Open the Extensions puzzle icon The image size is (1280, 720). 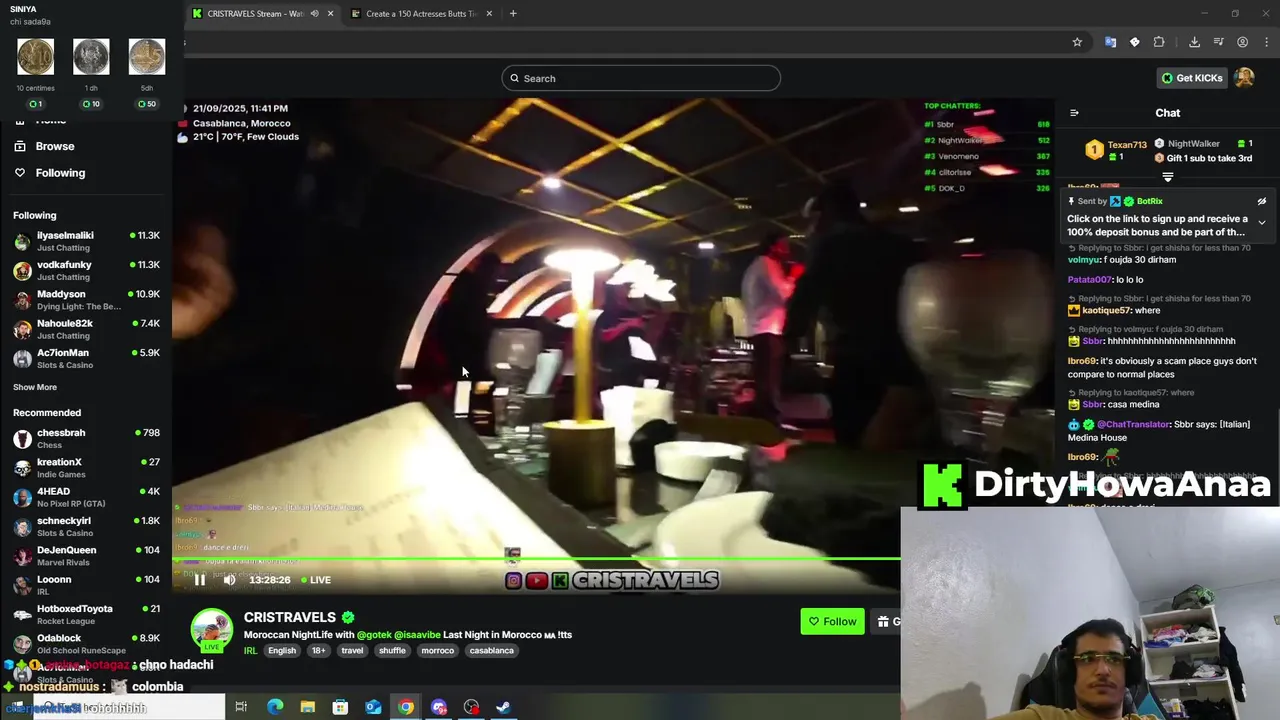click(x=1159, y=42)
